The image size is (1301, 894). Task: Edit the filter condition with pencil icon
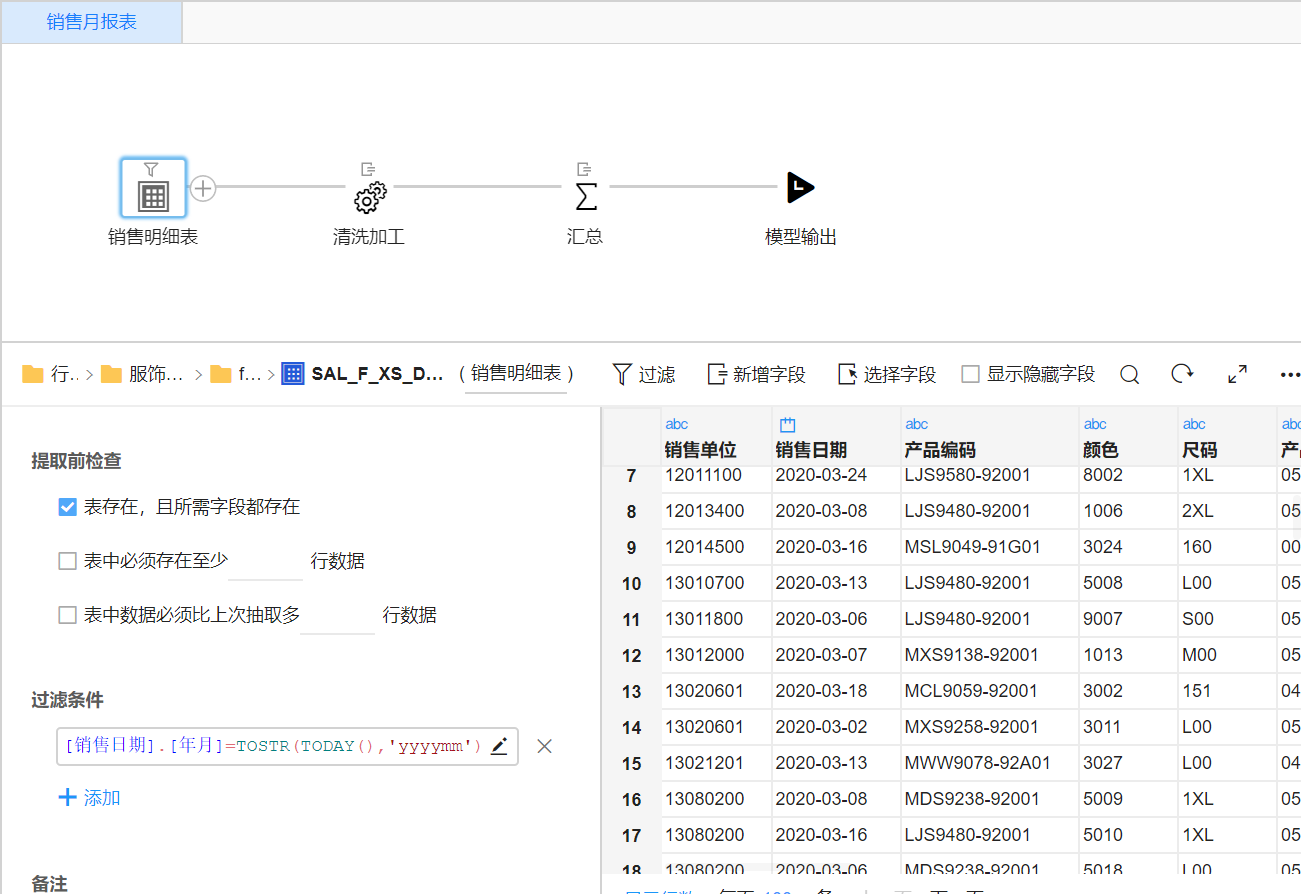coord(499,746)
